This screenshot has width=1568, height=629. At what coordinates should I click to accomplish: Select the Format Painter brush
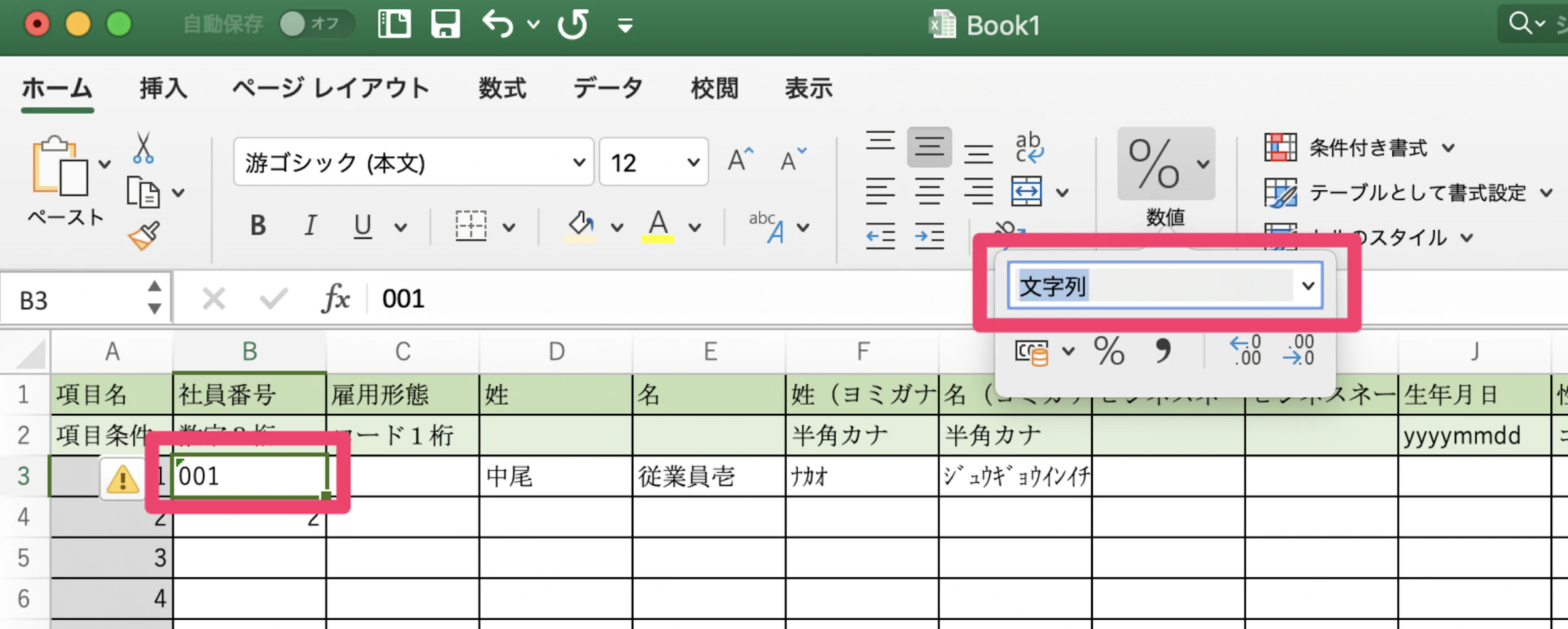pos(144,236)
